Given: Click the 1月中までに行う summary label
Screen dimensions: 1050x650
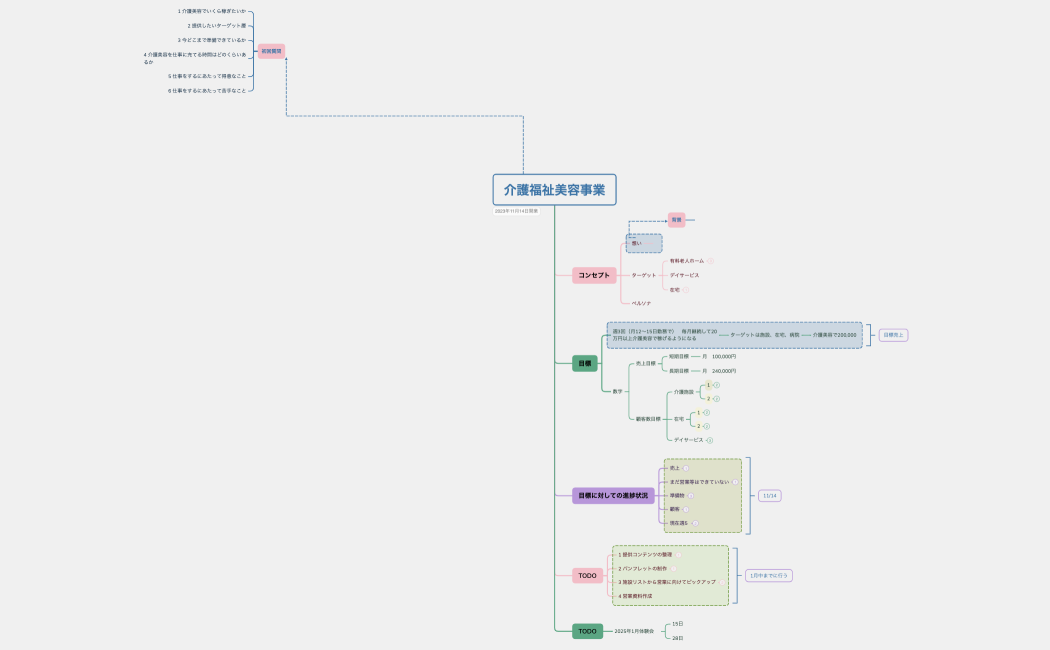Looking at the screenshot, I should [769, 575].
